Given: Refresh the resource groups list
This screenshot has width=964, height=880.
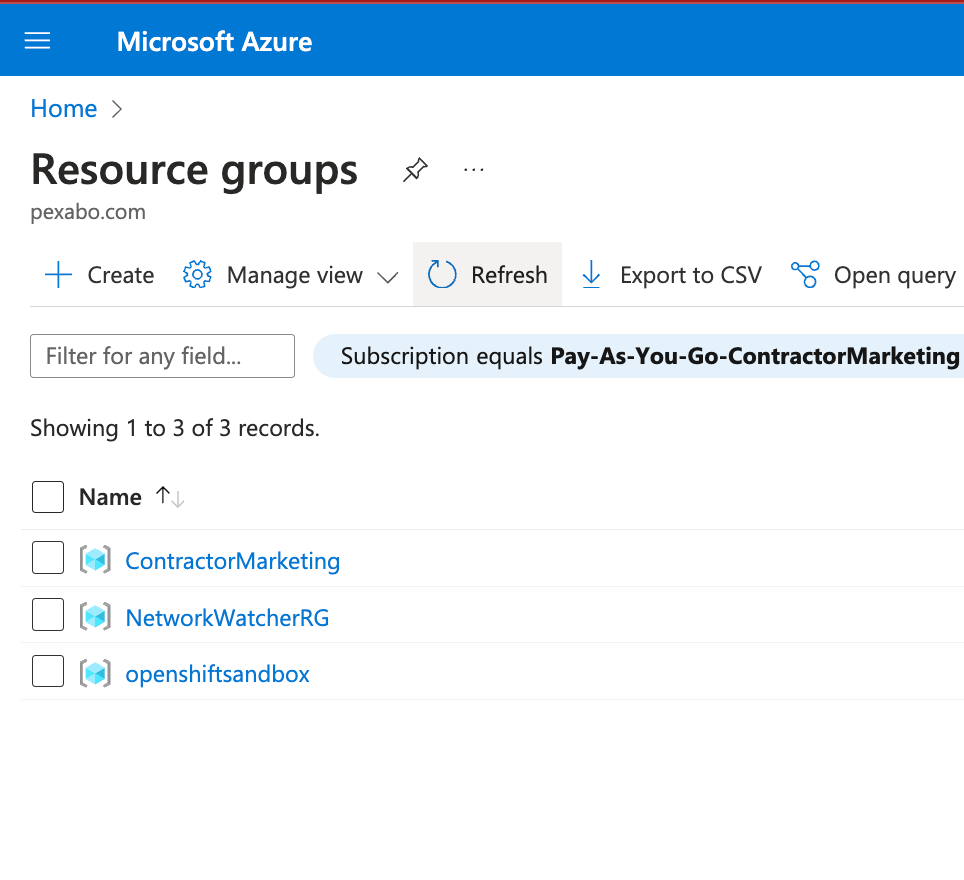Looking at the screenshot, I should pos(488,274).
